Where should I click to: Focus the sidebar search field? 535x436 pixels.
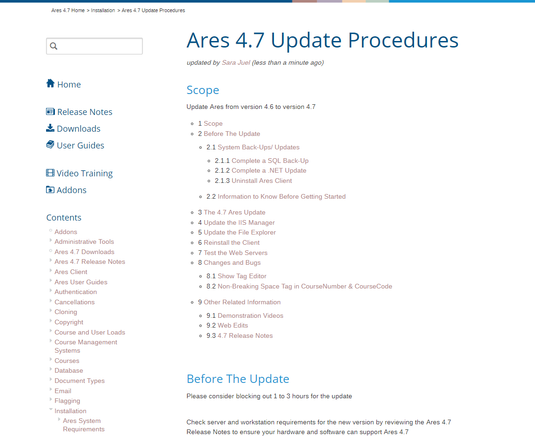[95, 46]
